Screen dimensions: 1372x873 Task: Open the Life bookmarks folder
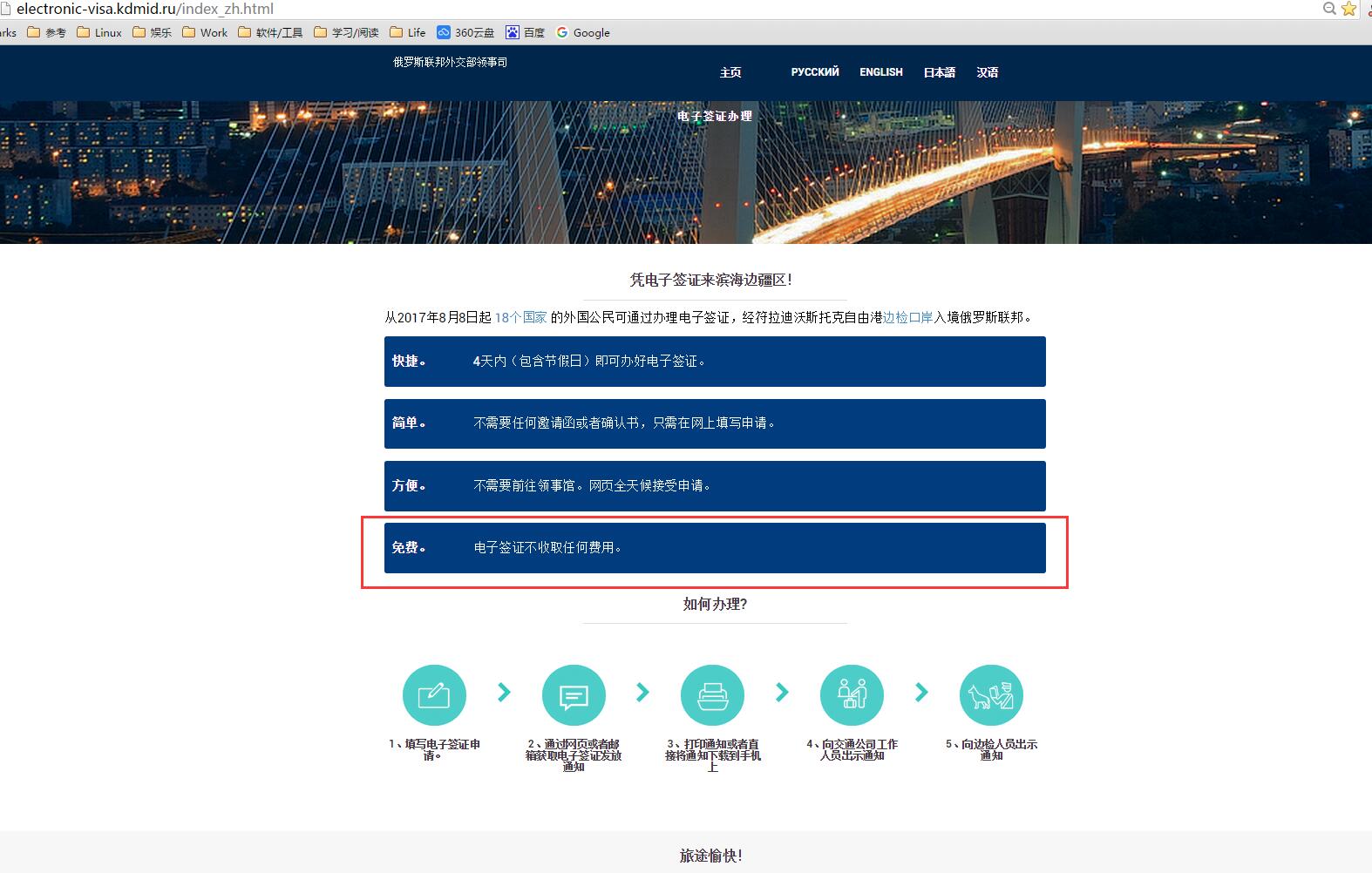pyautogui.click(x=408, y=32)
